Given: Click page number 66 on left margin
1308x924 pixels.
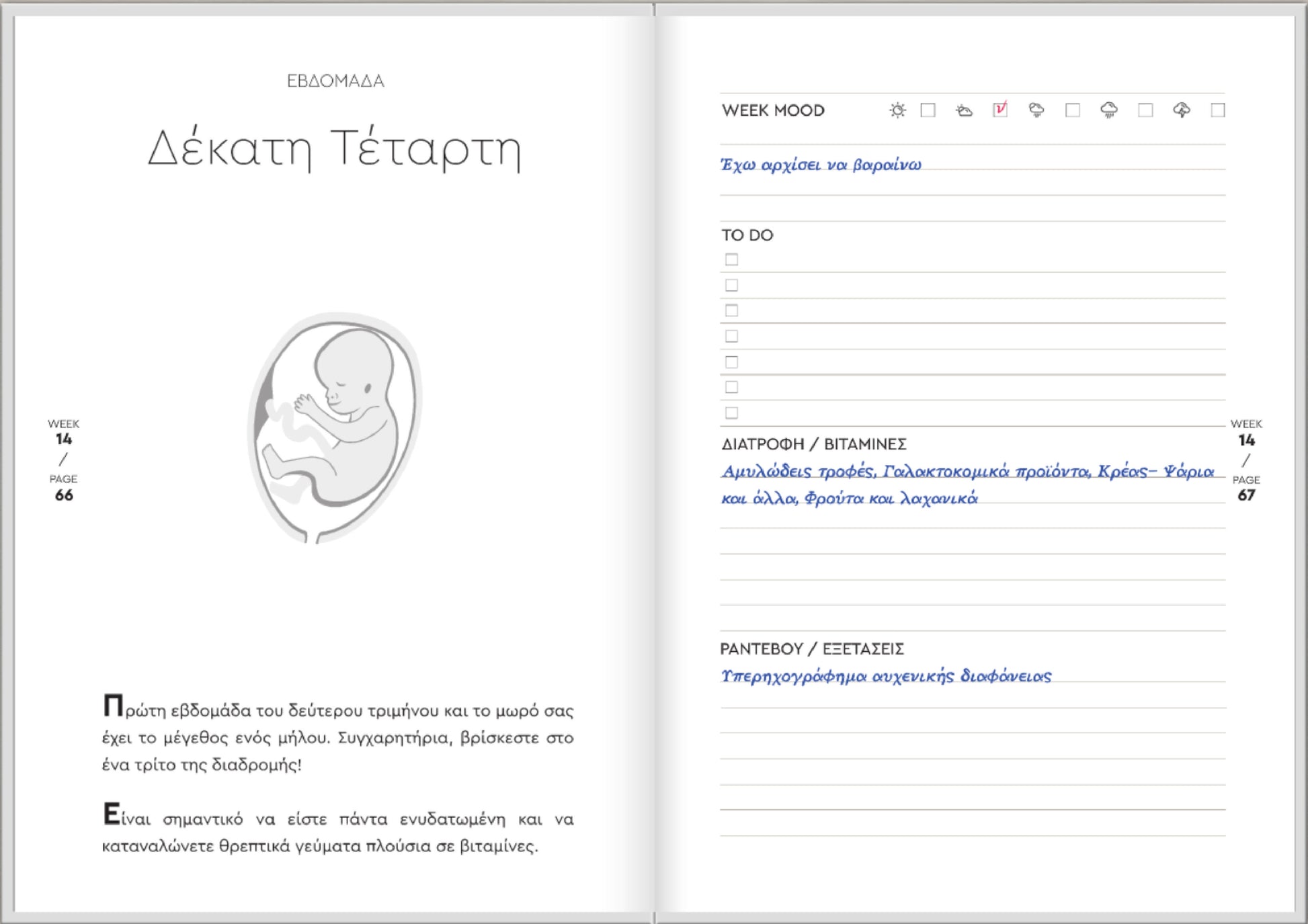Looking at the screenshot, I should tap(64, 495).
